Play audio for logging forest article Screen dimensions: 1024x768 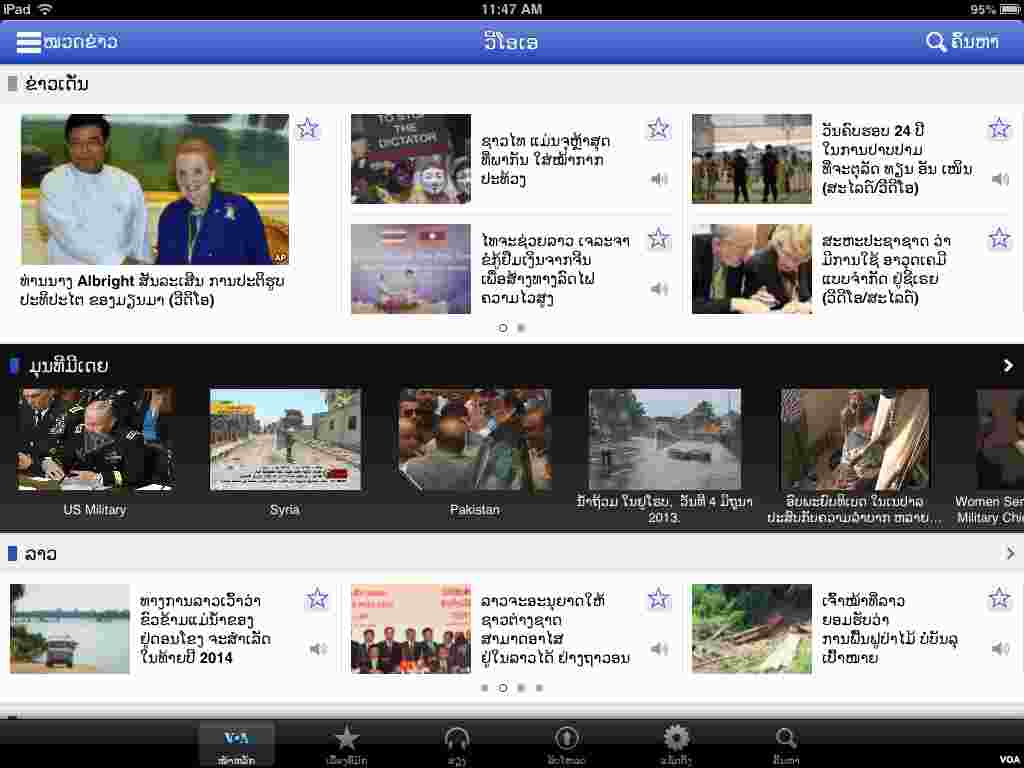1000,648
